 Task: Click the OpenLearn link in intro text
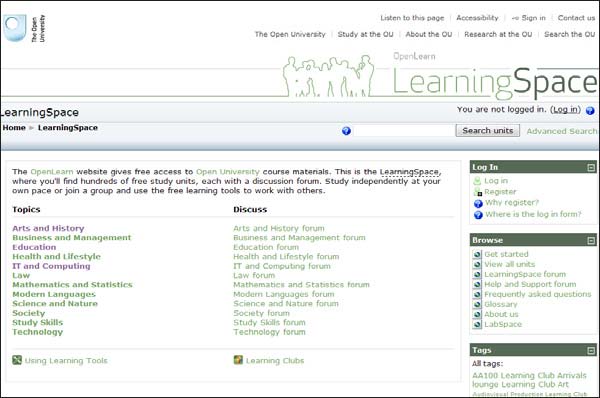click(52, 172)
